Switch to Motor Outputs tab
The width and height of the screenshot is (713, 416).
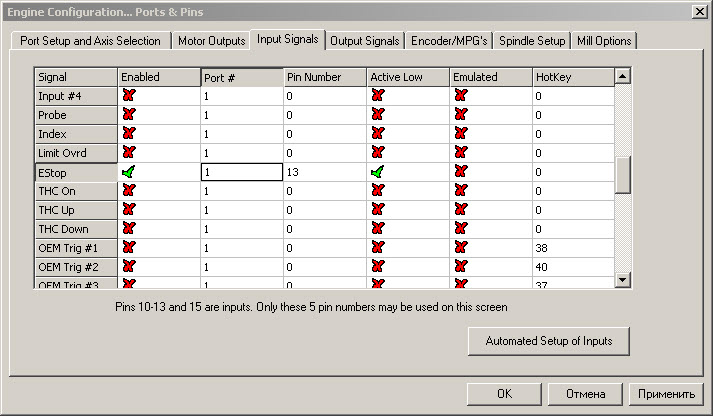[211, 41]
